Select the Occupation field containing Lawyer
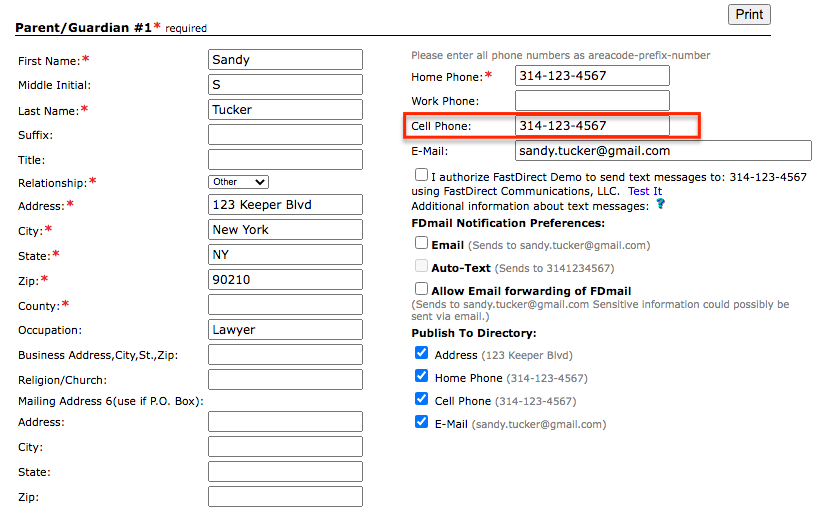Screen dimensions: 822x507 click(285, 330)
